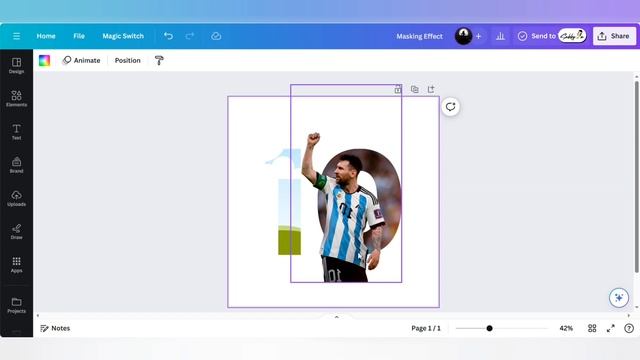The image size is (640, 360).
Task: Go to Home
Action: [46, 36]
